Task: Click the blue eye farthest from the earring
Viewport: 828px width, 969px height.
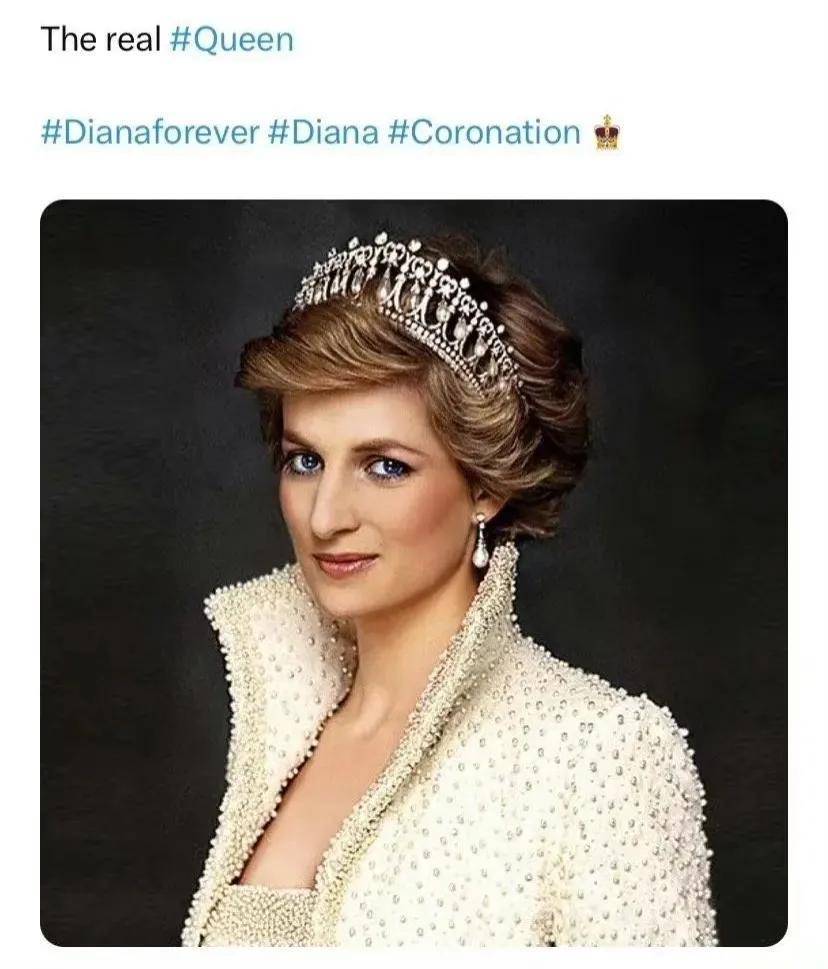Action: tap(305, 462)
